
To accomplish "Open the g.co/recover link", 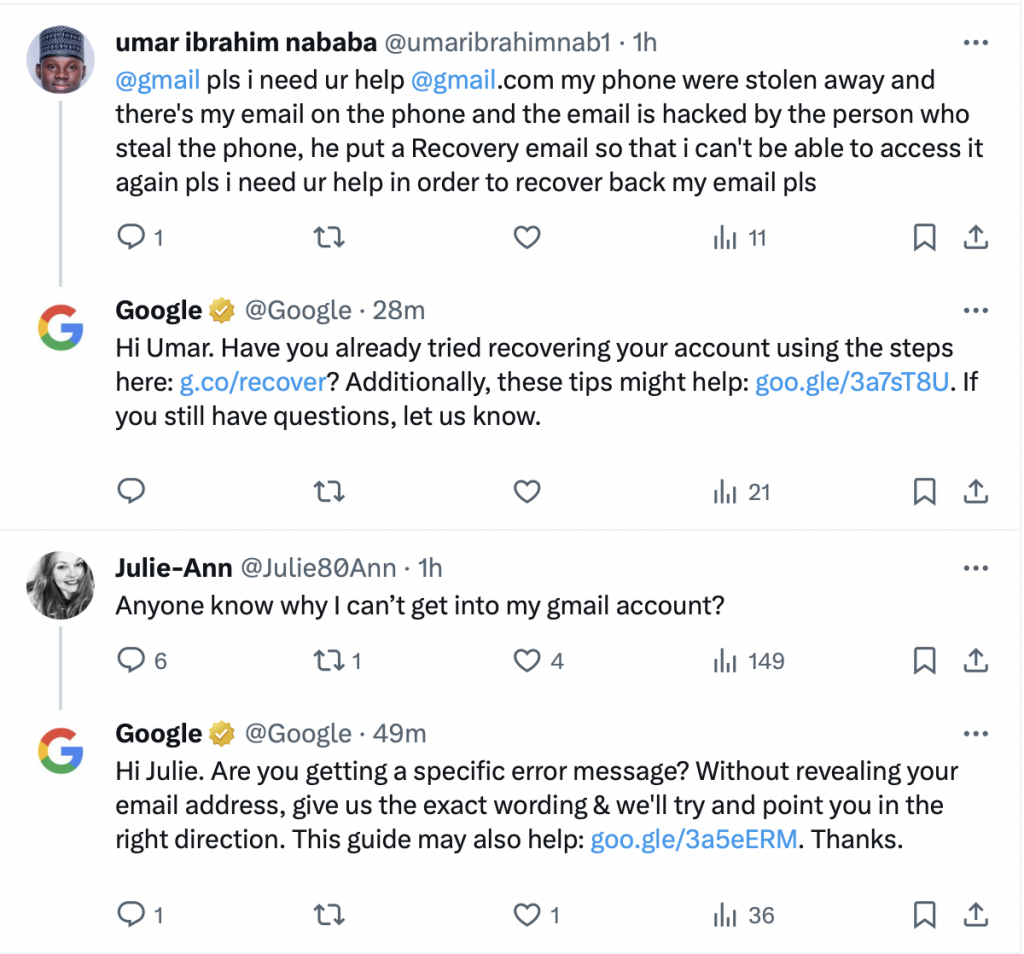I will click(x=252, y=381).
